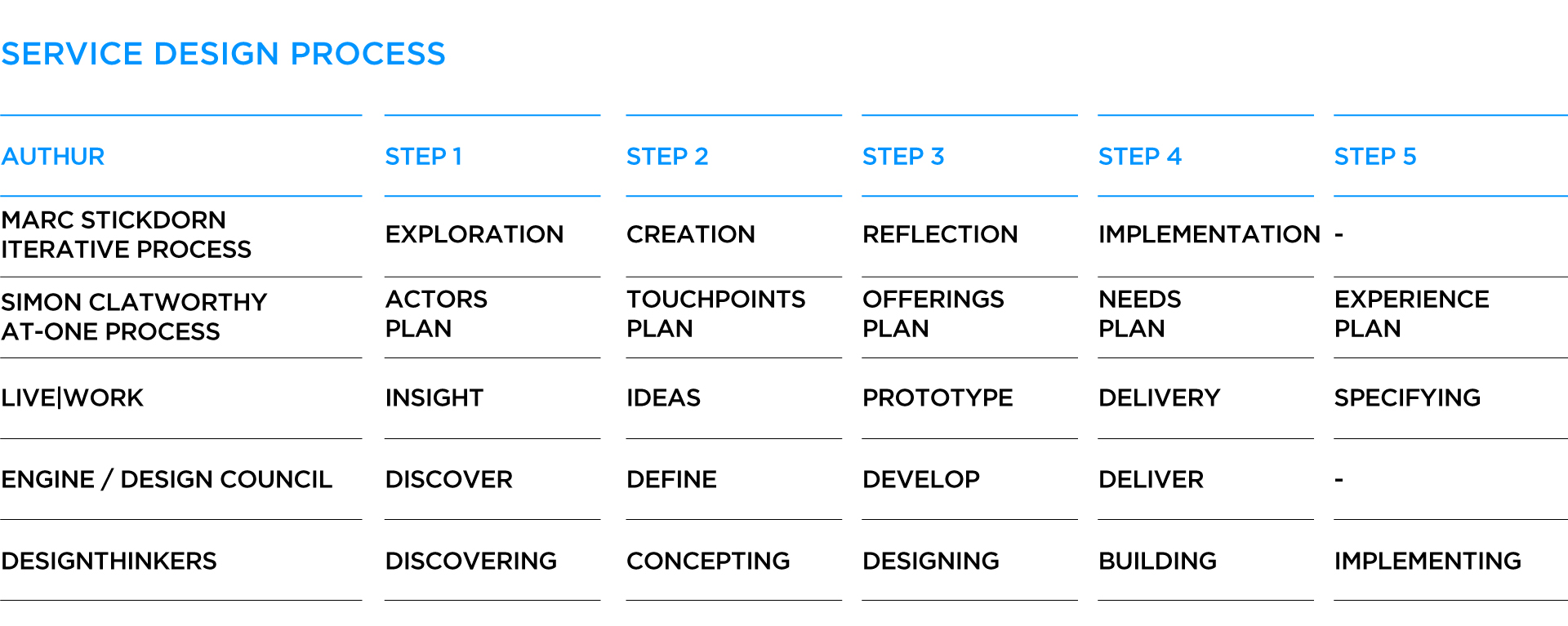Click the DESIGNTHINKERS author cell

click(x=109, y=561)
